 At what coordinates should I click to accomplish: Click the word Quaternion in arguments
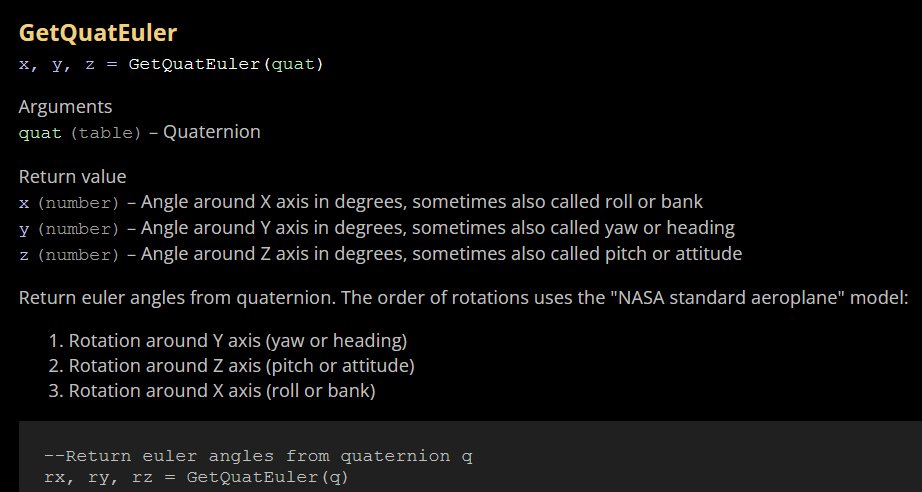pyautogui.click(x=212, y=132)
